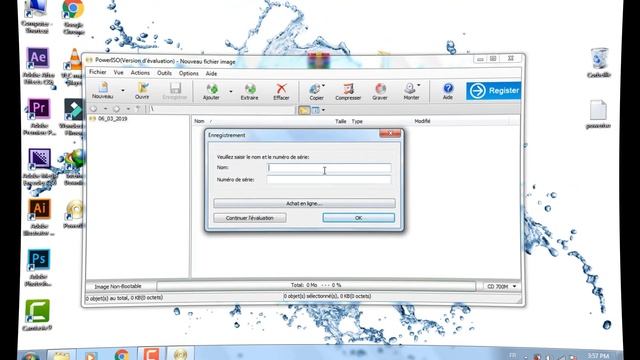Go up one folder level
The height and width of the screenshot is (360, 640).
click(138, 109)
